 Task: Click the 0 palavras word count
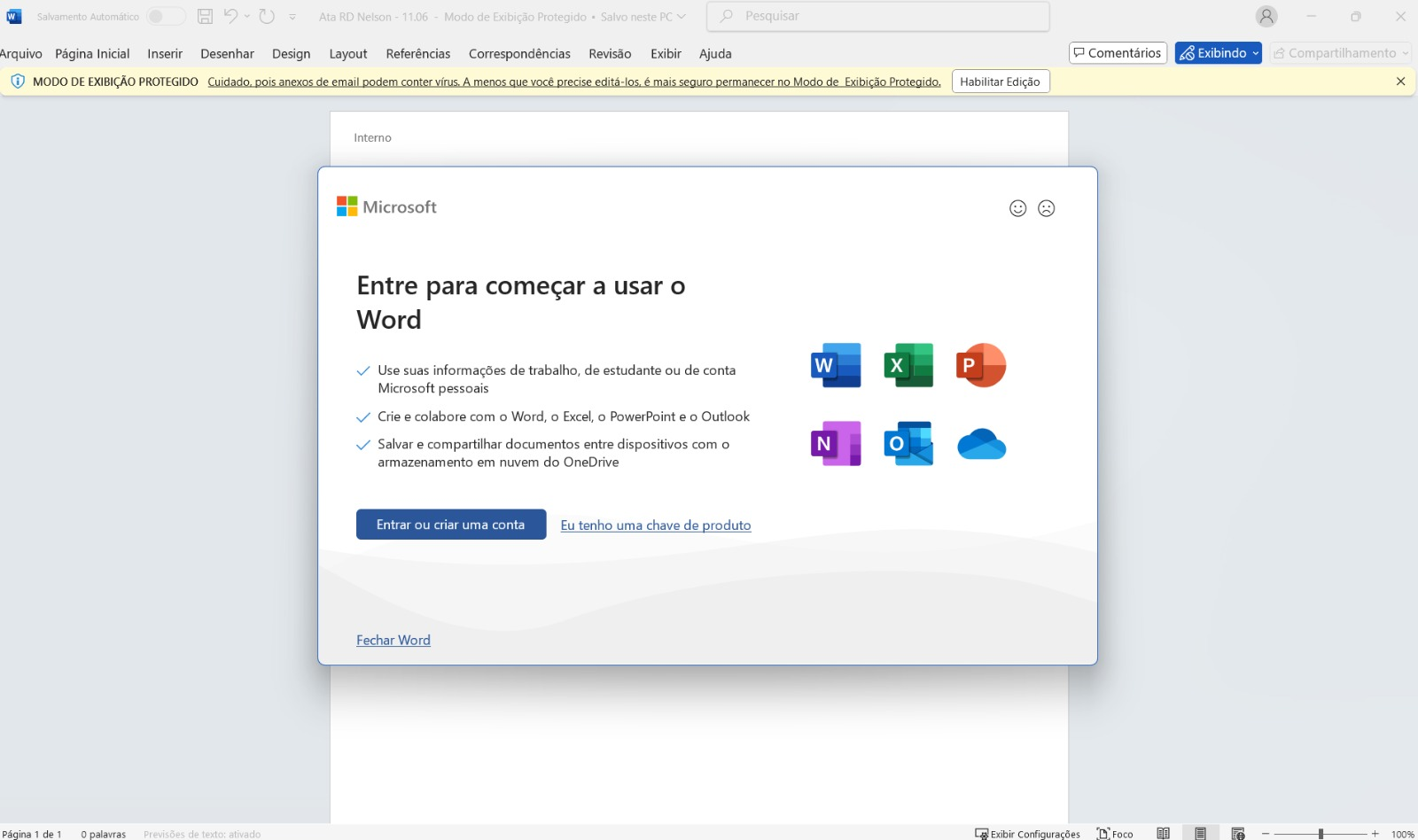coord(104,834)
